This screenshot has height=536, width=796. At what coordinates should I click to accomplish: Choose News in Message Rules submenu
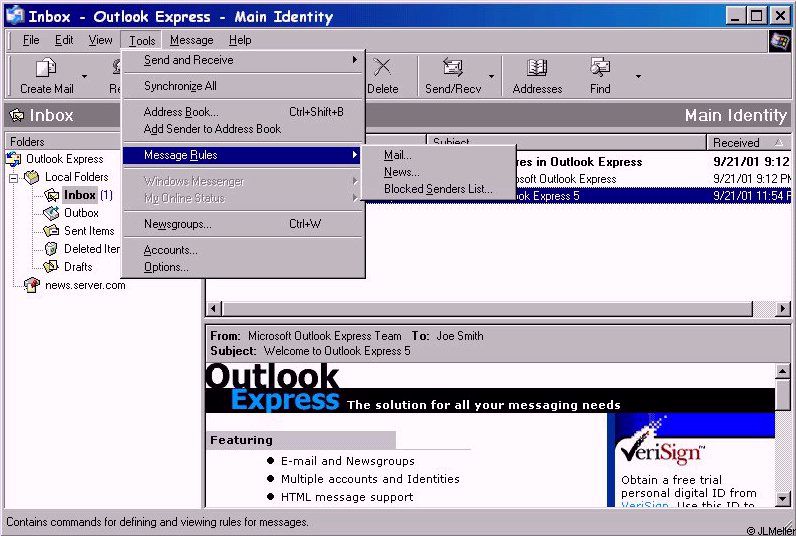438,172
